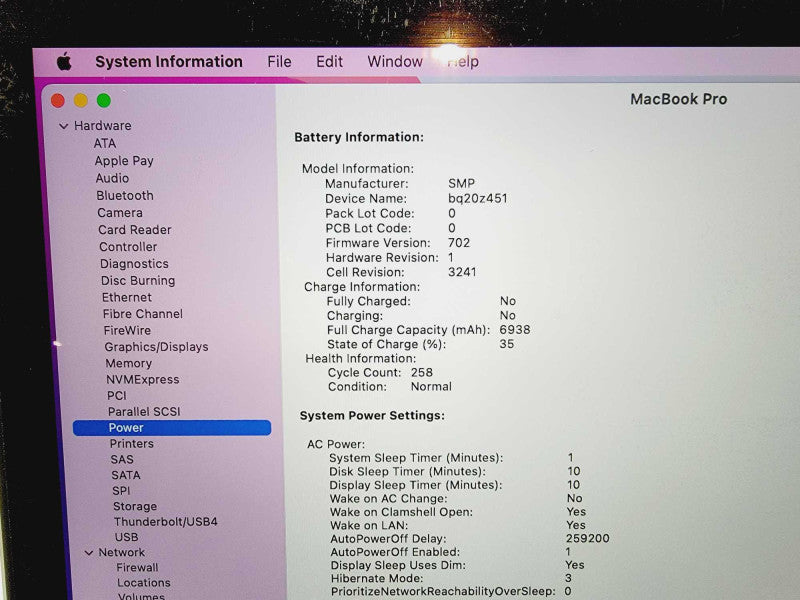Select the highlighted Power item
800x600 pixels.
click(x=172, y=428)
